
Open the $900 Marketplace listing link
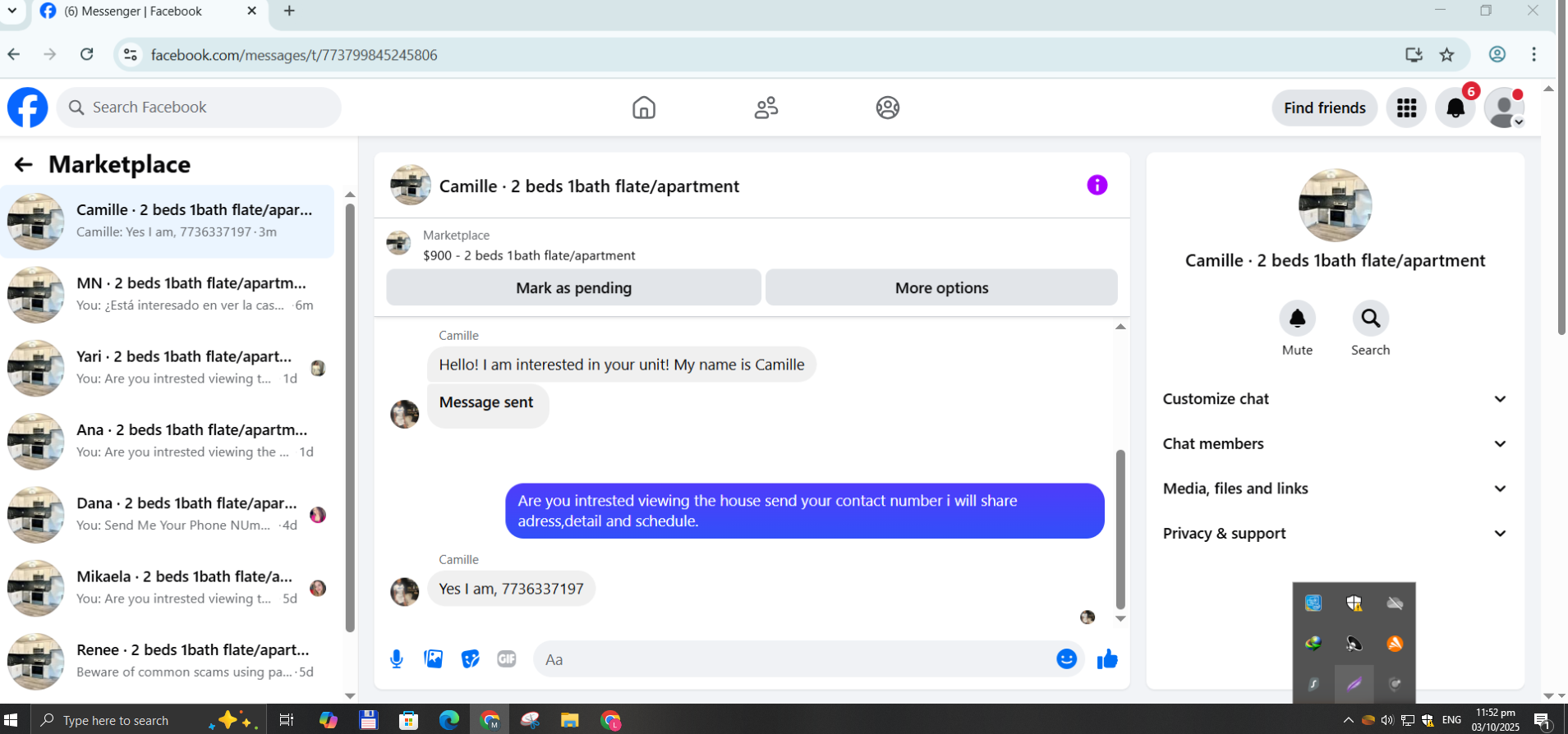529,255
